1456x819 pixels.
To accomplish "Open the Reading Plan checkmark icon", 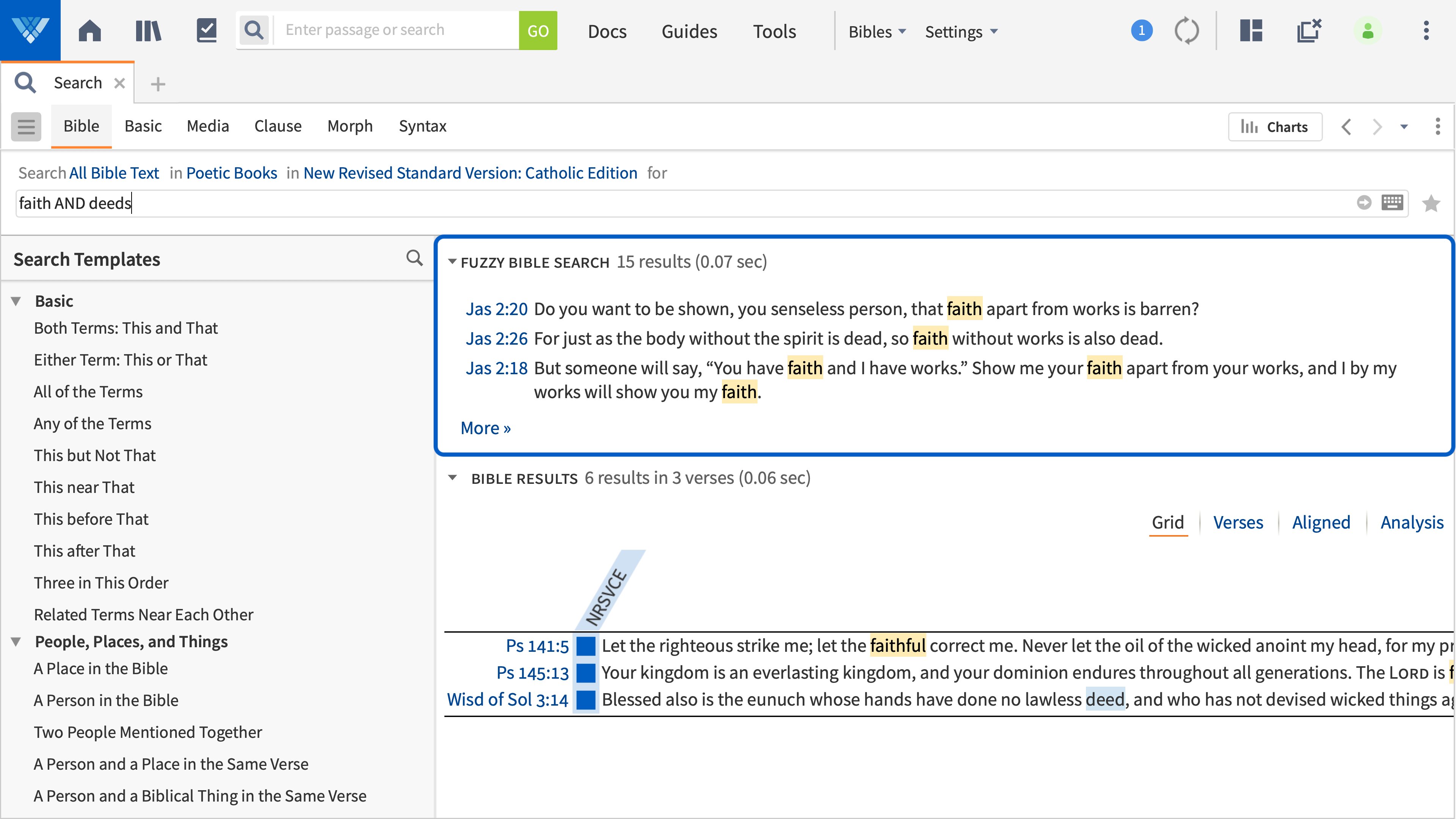I will [x=207, y=30].
